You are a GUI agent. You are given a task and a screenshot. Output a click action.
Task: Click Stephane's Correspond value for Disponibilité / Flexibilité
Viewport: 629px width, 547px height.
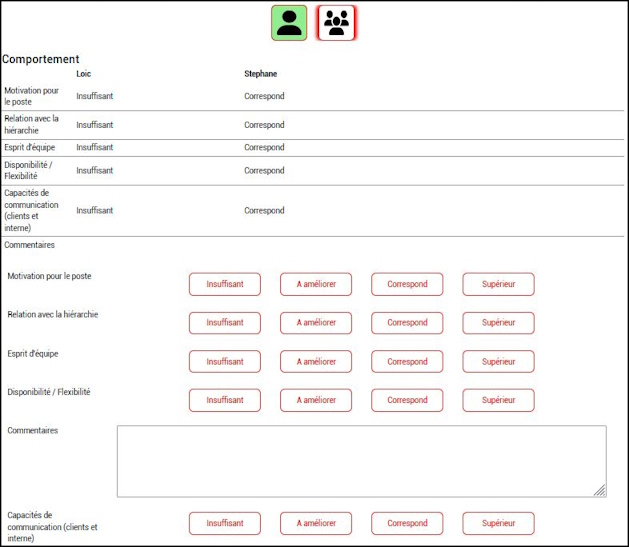(x=264, y=170)
